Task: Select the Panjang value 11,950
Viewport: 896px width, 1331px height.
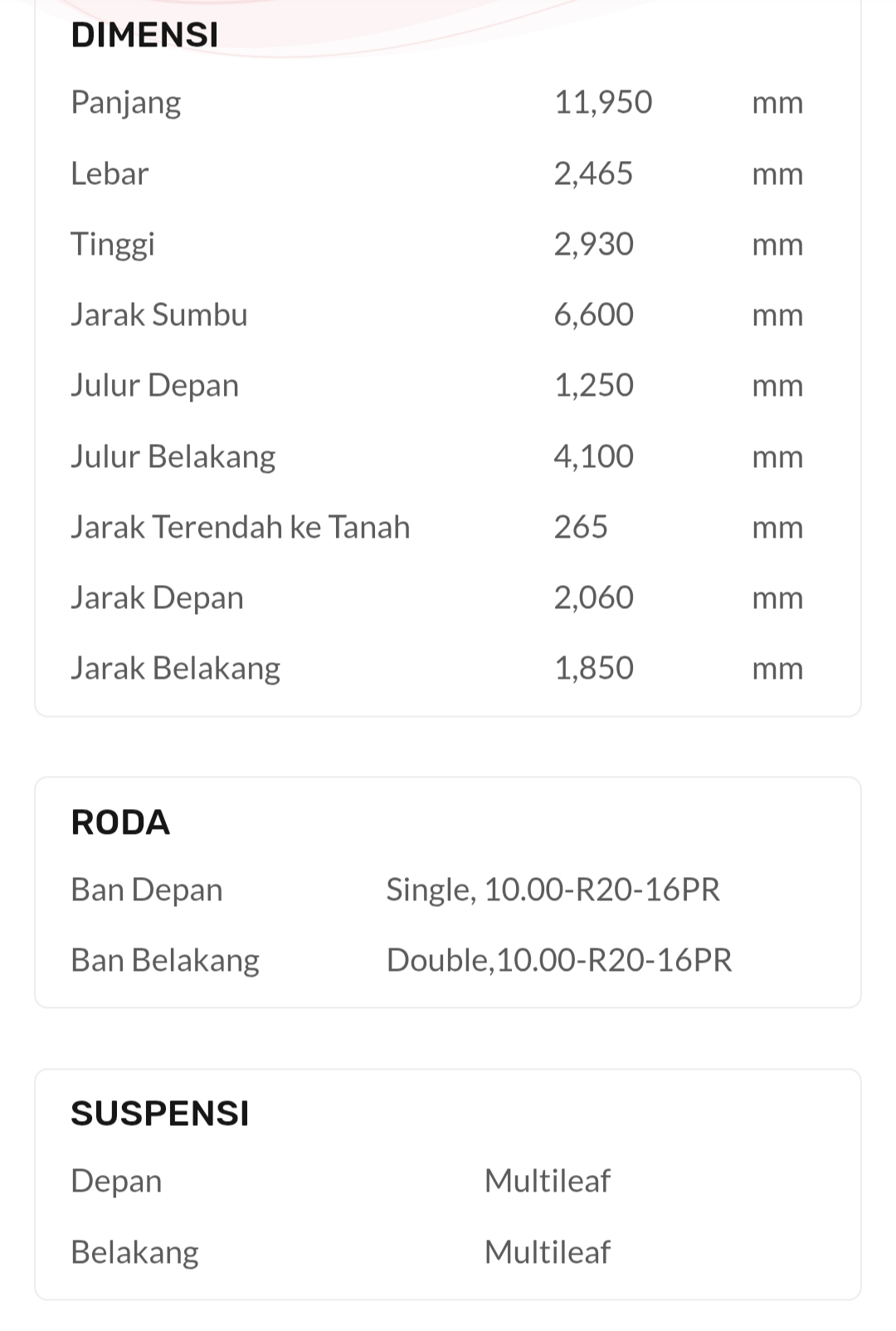Action: [x=603, y=102]
